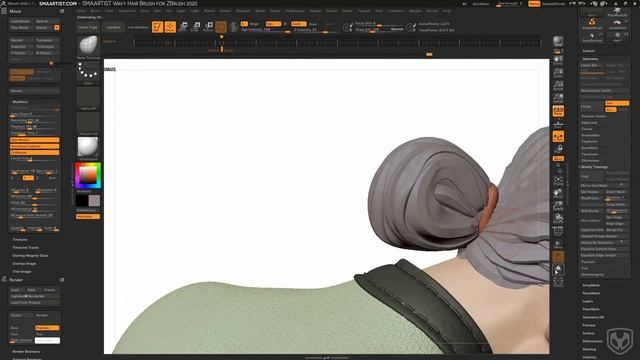Expand the Timeline section

click(20, 240)
